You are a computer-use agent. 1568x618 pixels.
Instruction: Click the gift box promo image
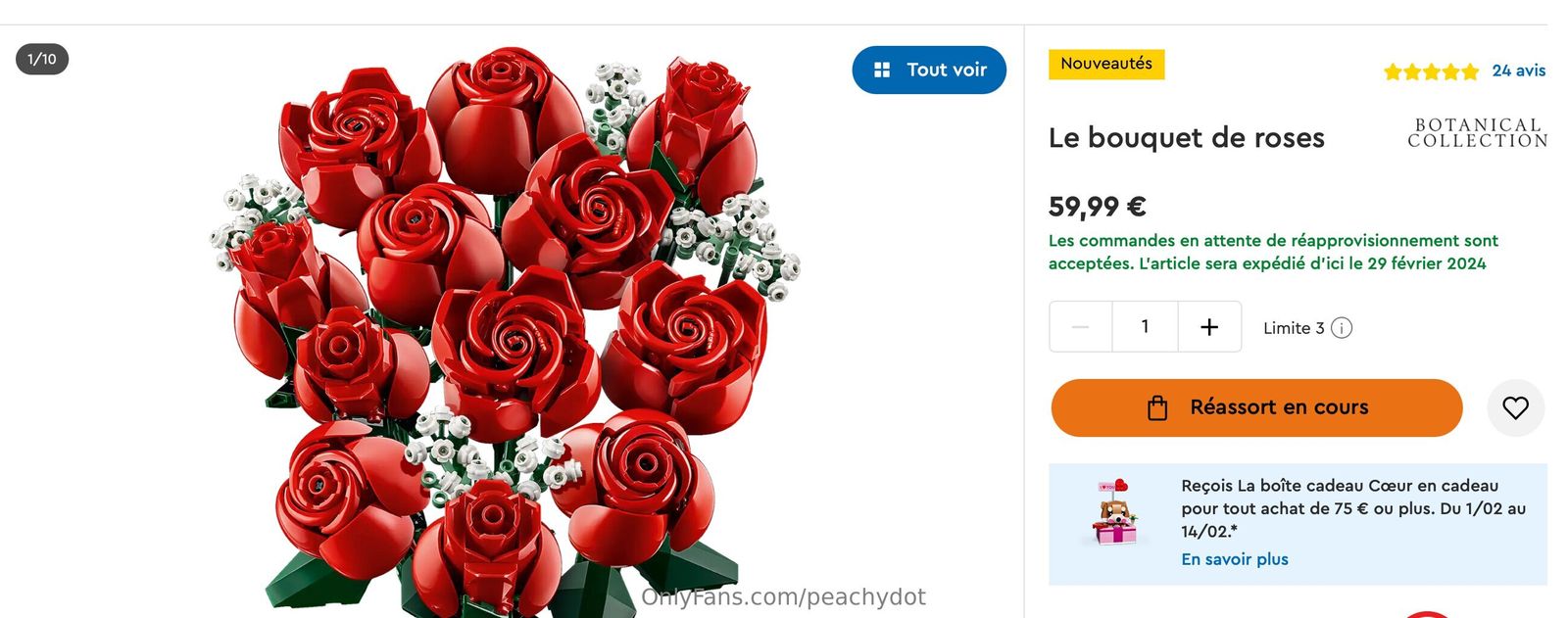1114,512
